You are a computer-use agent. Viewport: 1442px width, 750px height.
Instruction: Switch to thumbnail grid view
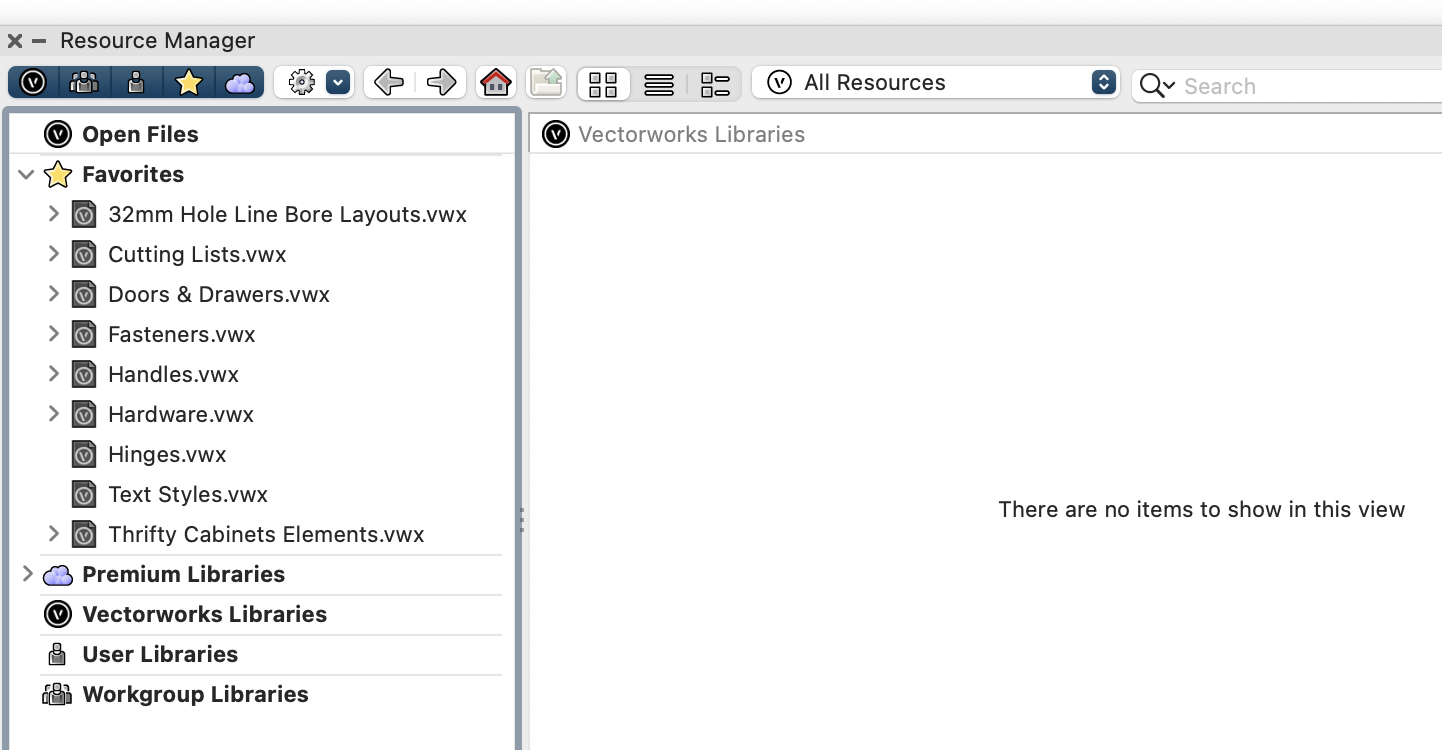pos(603,84)
